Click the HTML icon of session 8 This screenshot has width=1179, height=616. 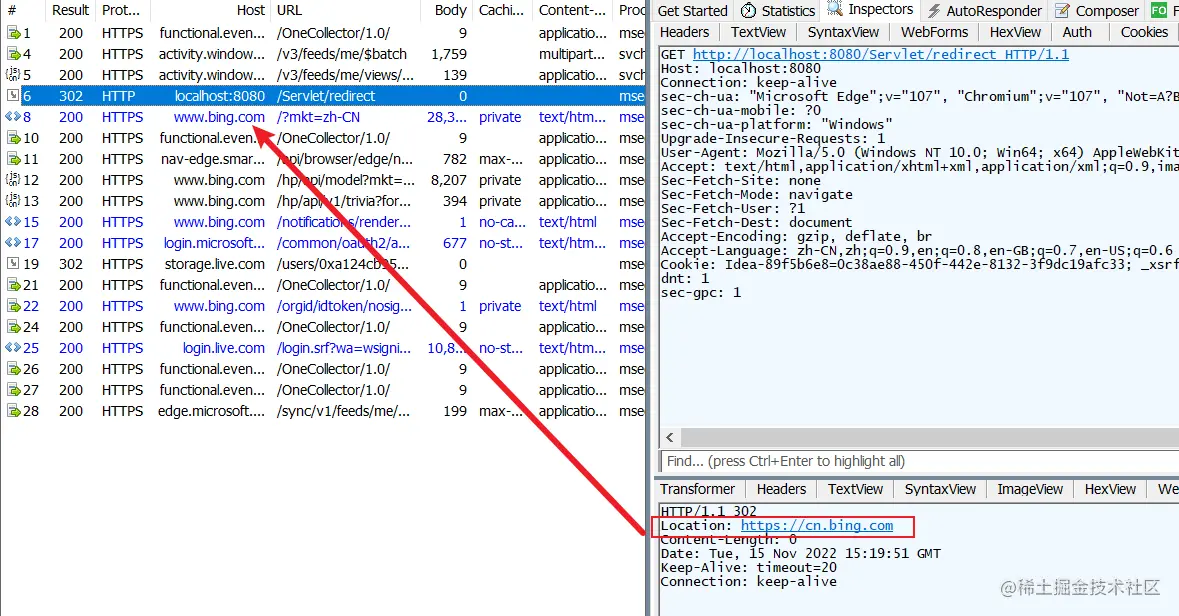point(14,117)
